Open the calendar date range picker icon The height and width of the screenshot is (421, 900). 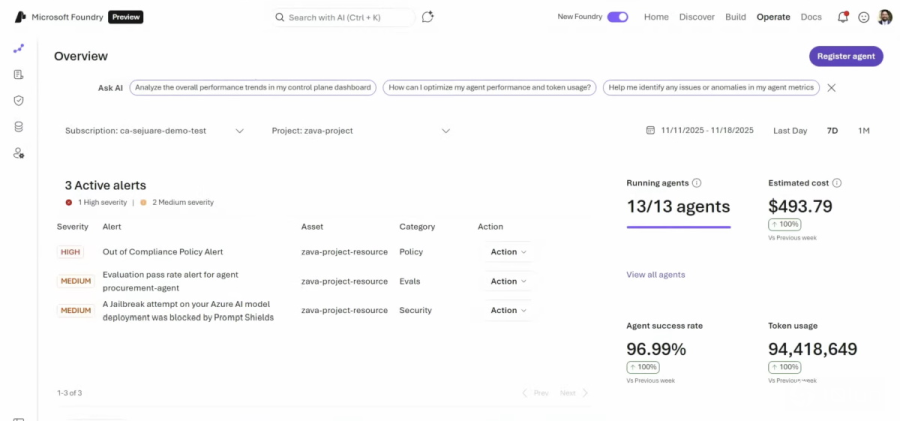[650, 131]
